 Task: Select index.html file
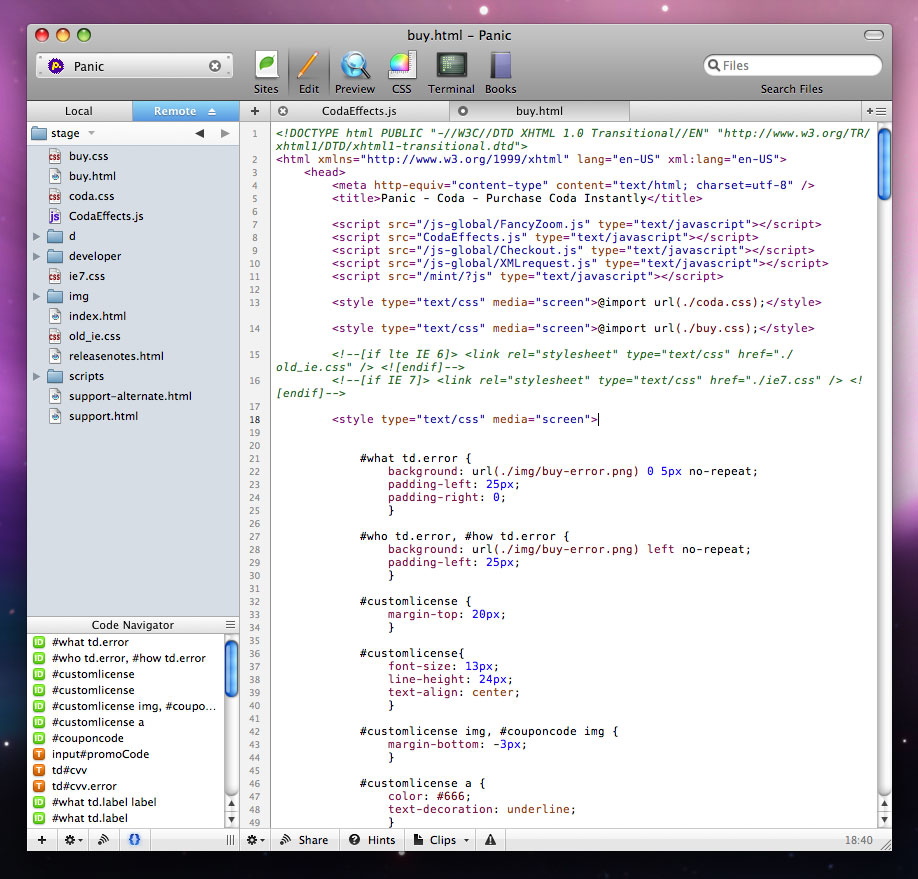click(x=133, y=316)
